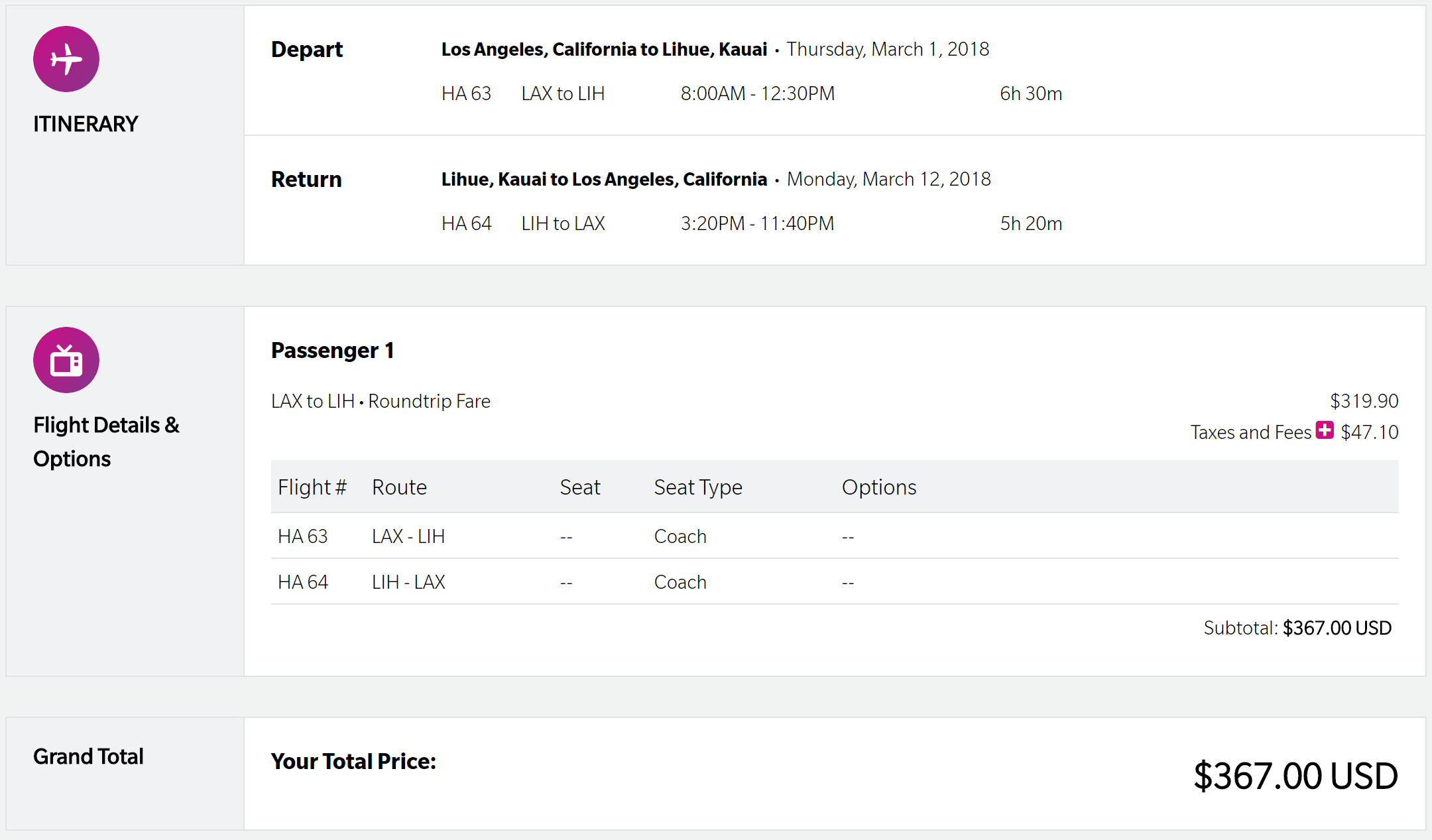1432x840 pixels.
Task: Click the Taxes and Fees label
Action: click(x=1250, y=432)
